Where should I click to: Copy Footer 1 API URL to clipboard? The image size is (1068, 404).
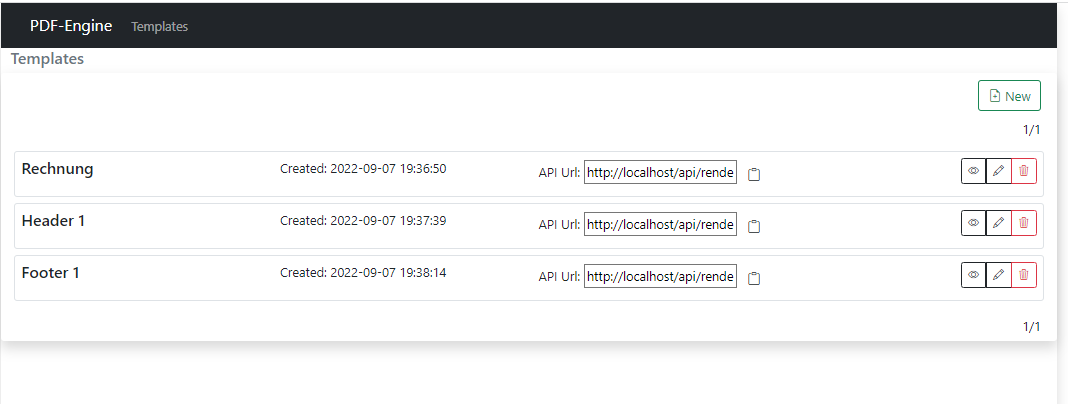pyautogui.click(x=755, y=278)
